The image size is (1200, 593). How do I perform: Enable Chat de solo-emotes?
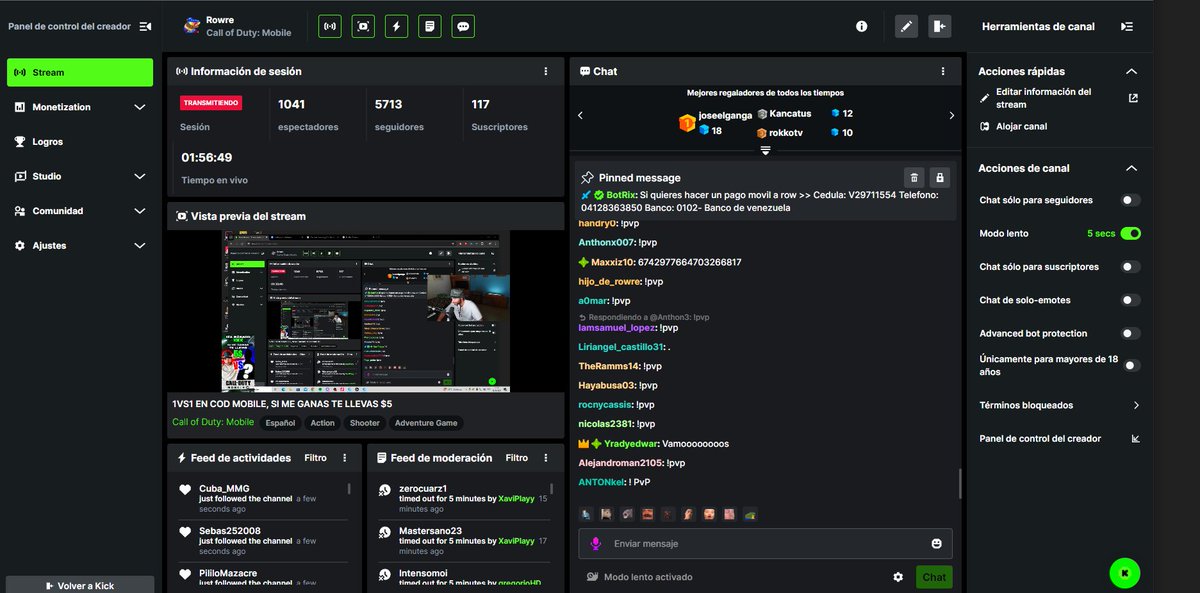[1131, 300]
